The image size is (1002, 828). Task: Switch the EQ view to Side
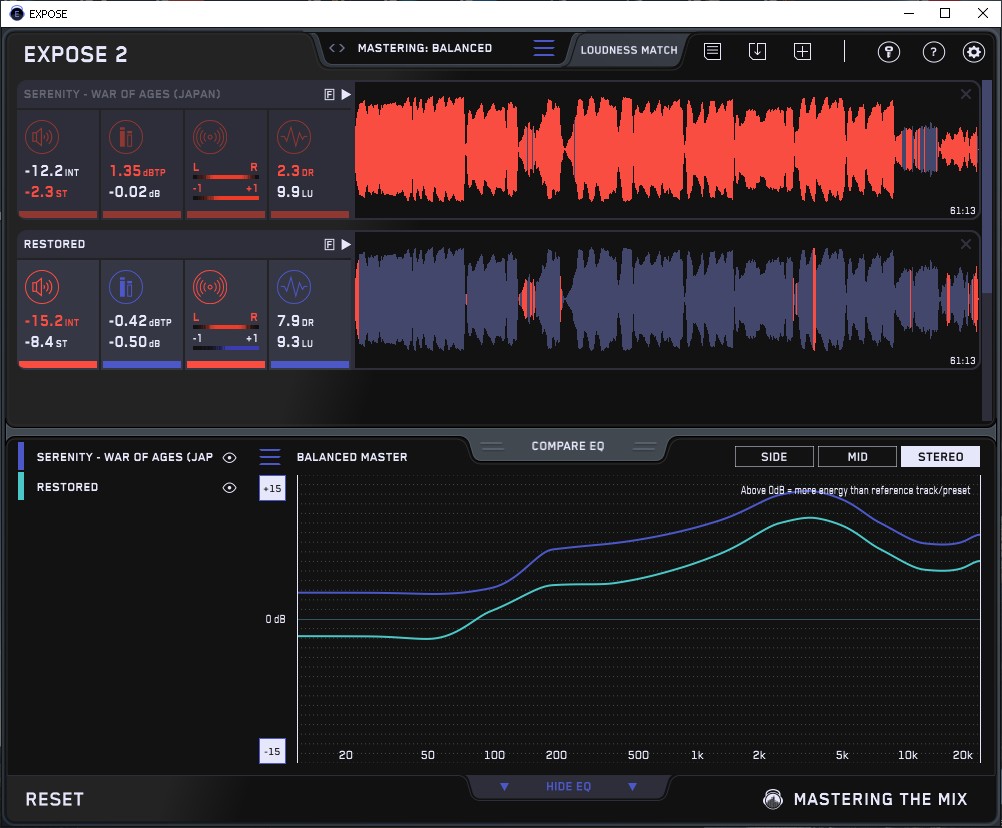pos(774,457)
